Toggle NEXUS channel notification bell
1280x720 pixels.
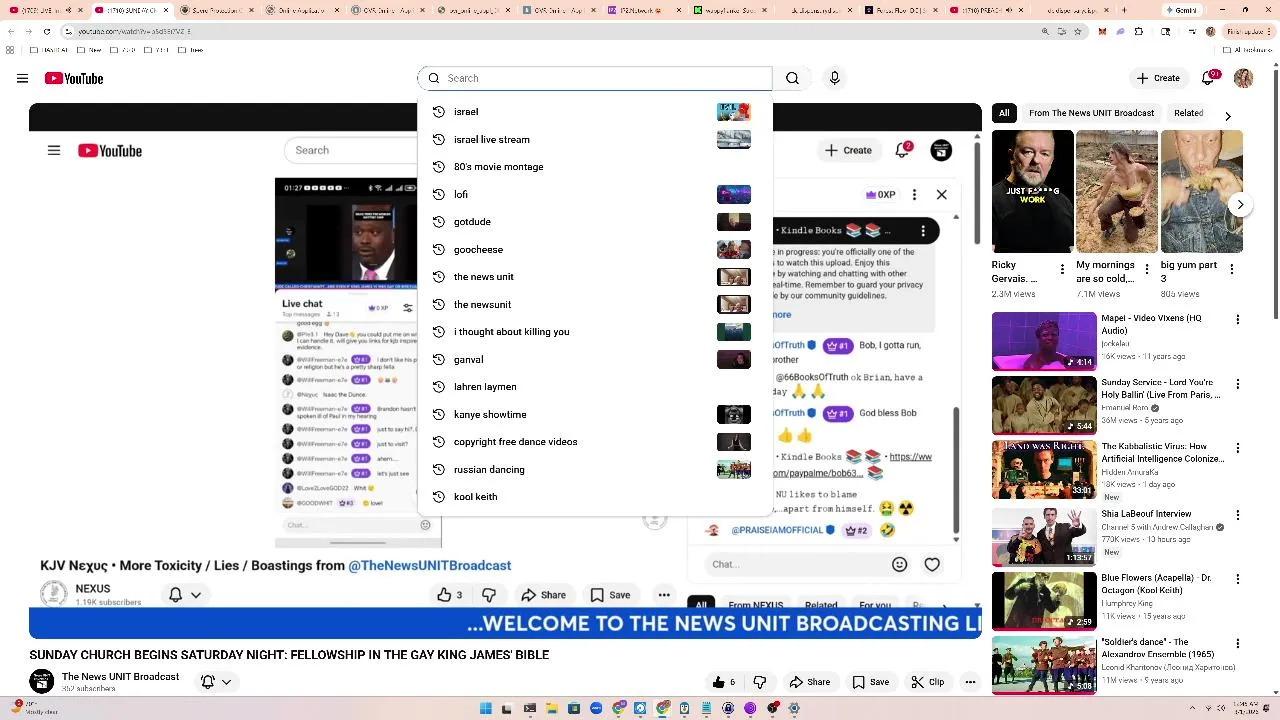tap(176, 595)
